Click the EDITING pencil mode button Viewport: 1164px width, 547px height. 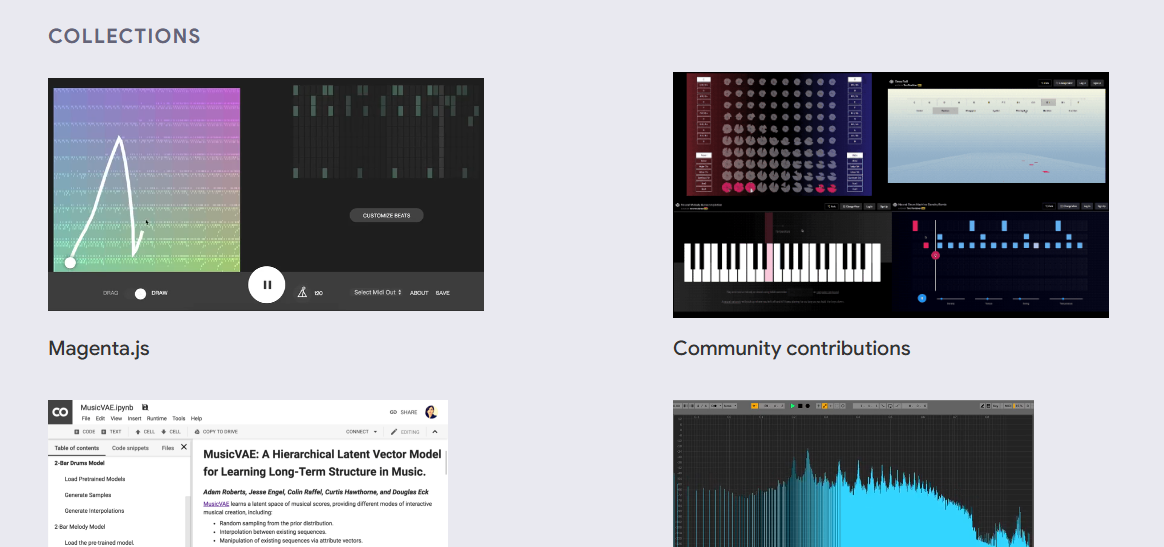pyautogui.click(x=405, y=431)
